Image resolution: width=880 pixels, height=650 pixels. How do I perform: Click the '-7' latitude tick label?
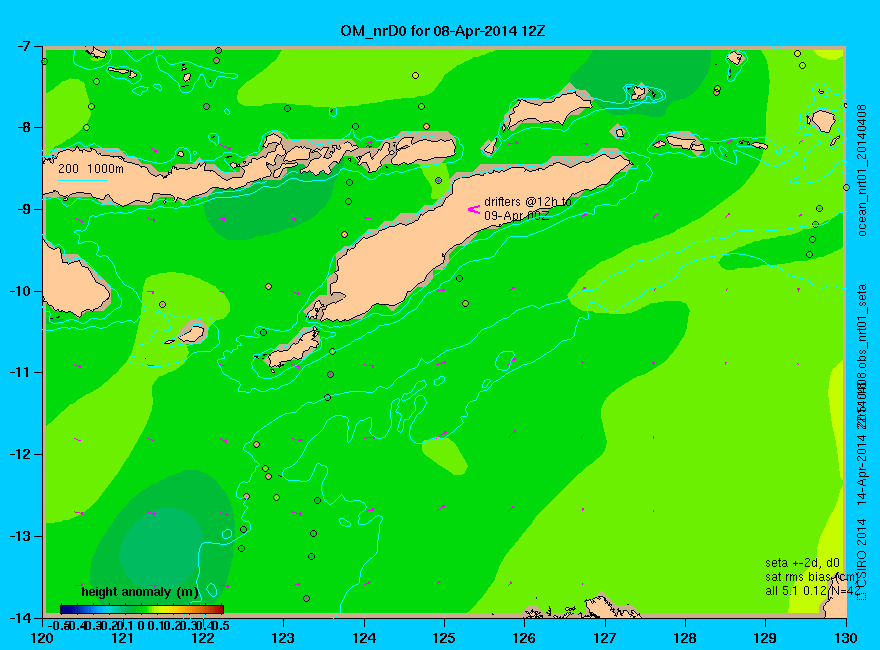[x=26, y=47]
